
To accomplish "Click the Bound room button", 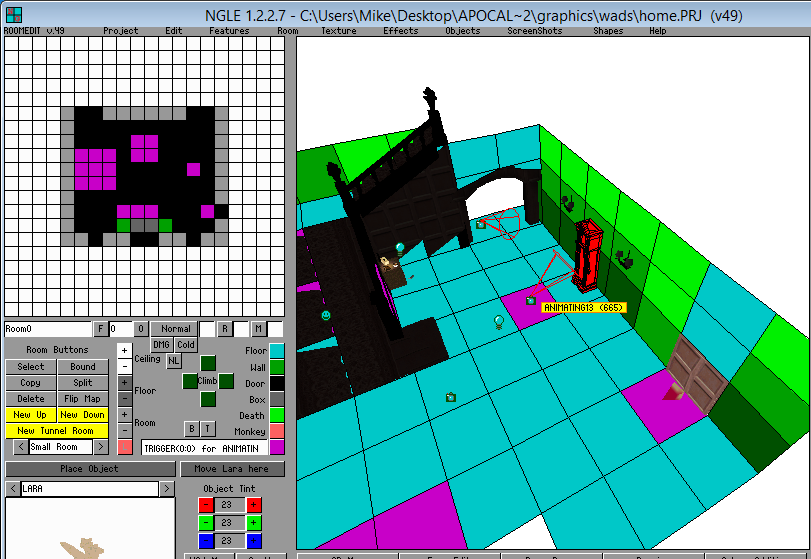I will [x=83, y=367].
